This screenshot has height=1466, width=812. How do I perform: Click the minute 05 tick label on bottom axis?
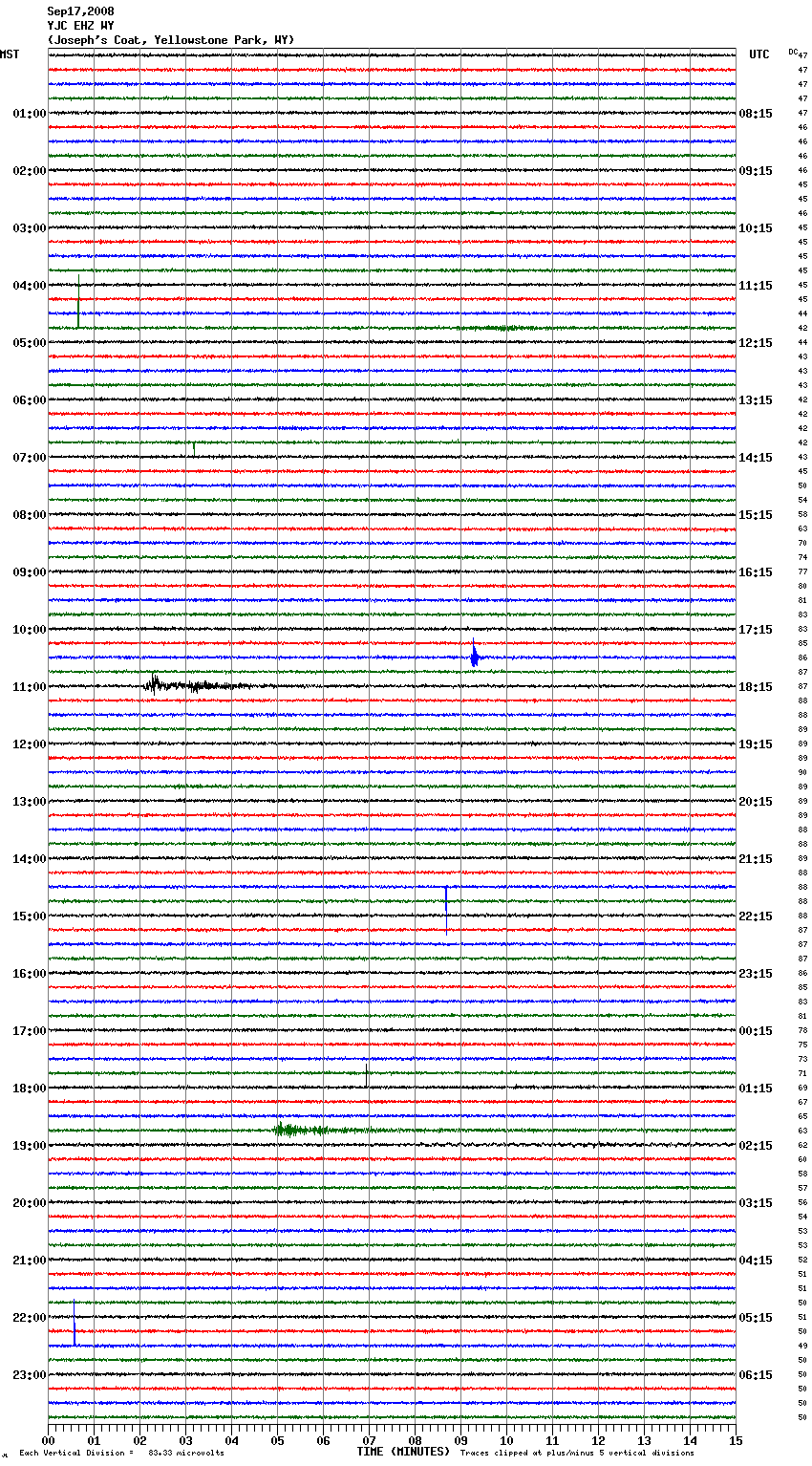[x=277, y=1440]
